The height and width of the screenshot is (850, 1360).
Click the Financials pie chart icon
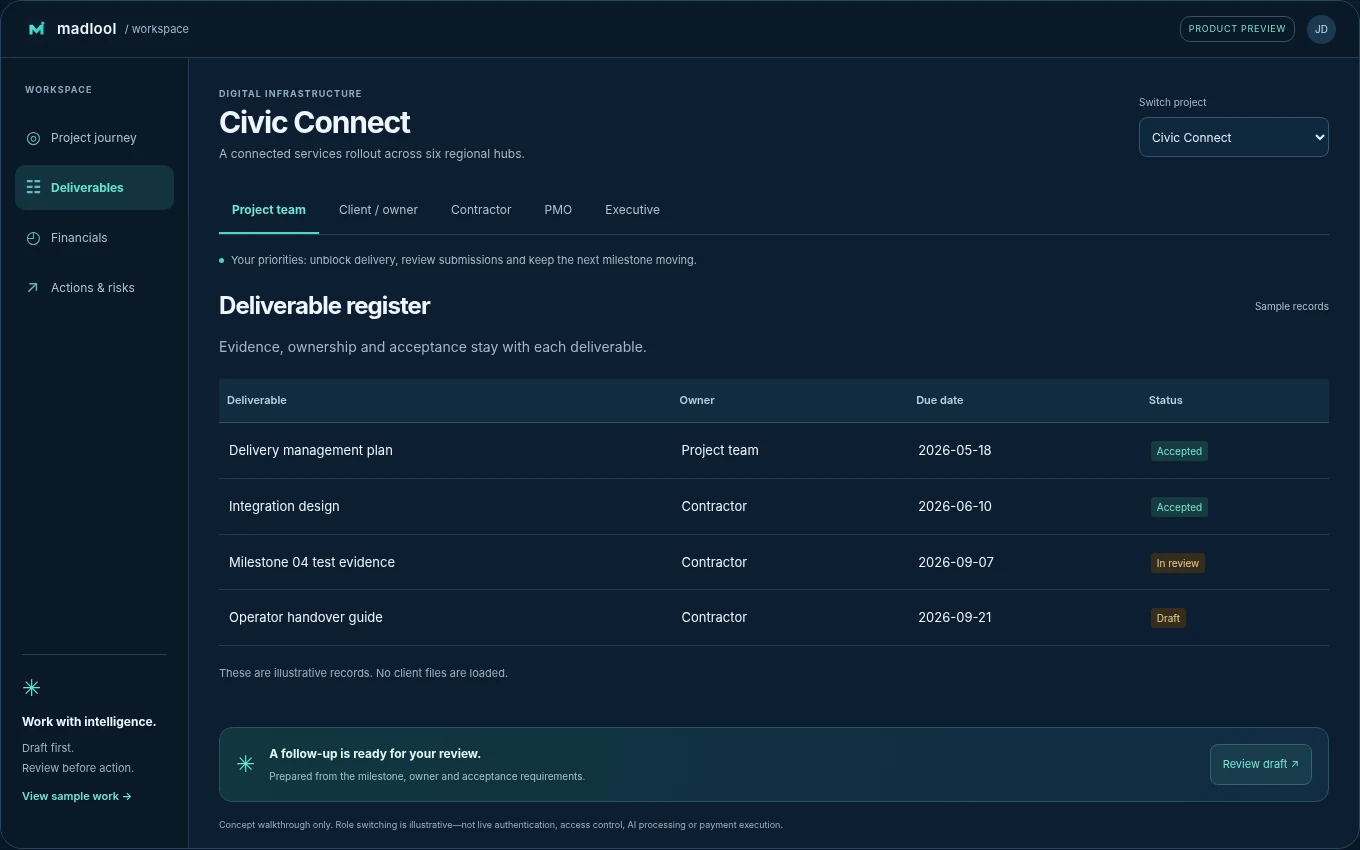click(33, 238)
